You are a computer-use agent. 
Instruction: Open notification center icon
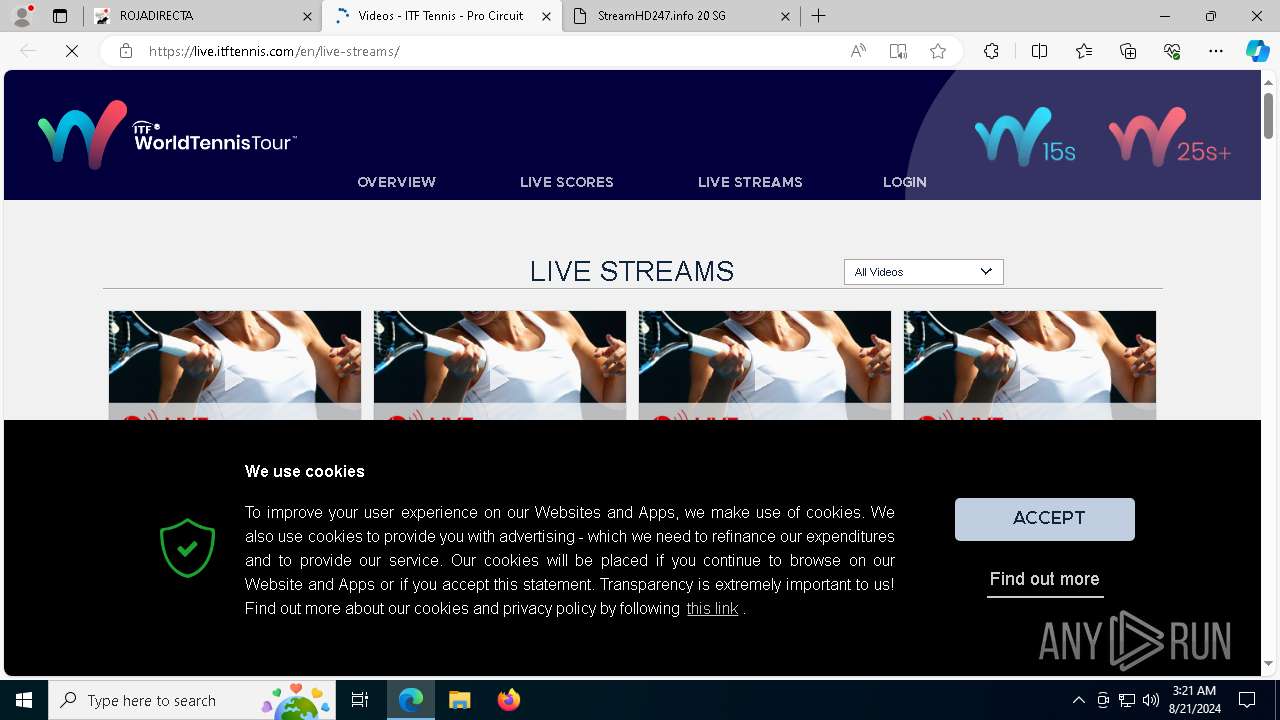click(x=1247, y=700)
